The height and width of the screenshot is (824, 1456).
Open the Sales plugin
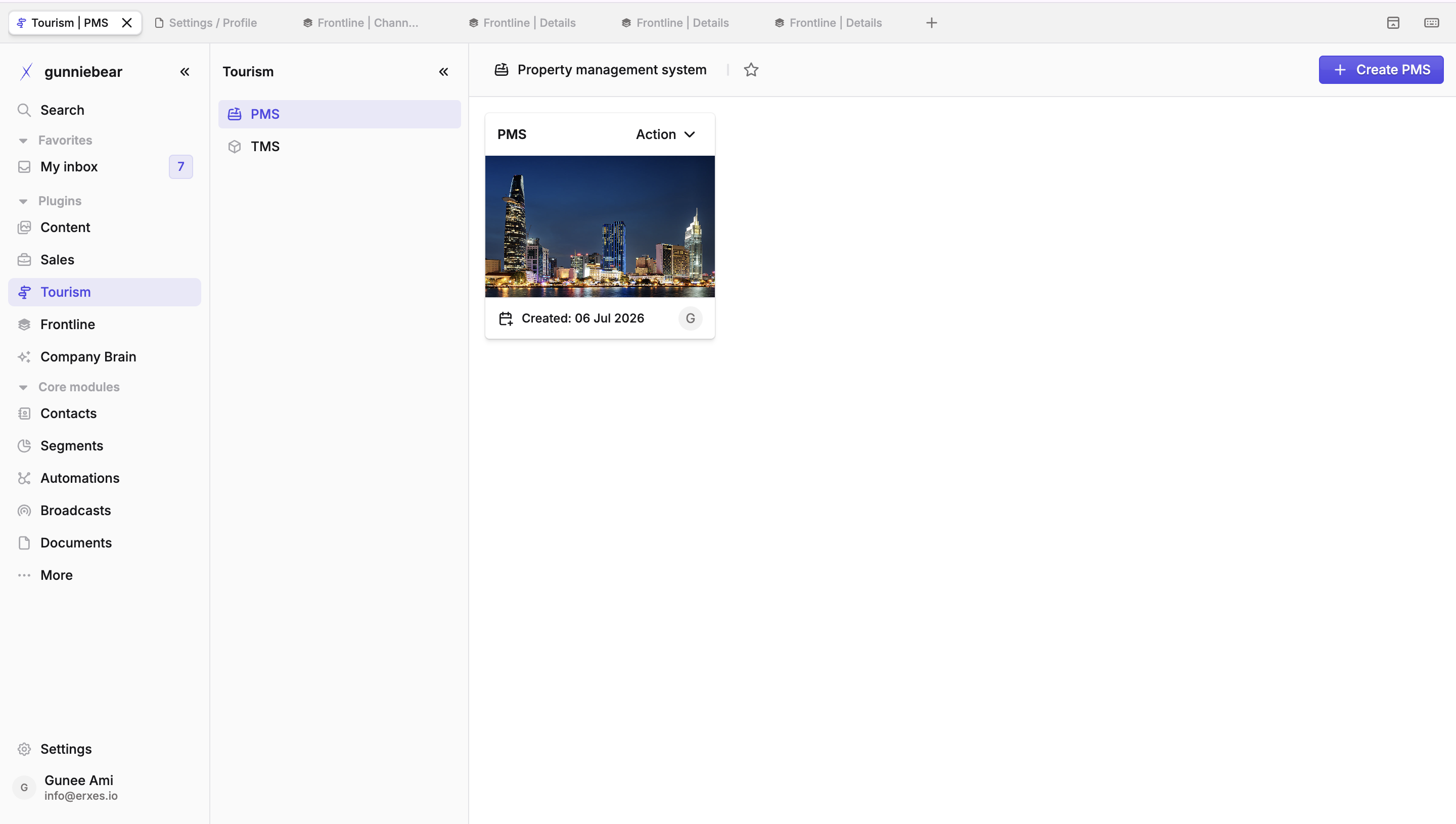pos(105,259)
